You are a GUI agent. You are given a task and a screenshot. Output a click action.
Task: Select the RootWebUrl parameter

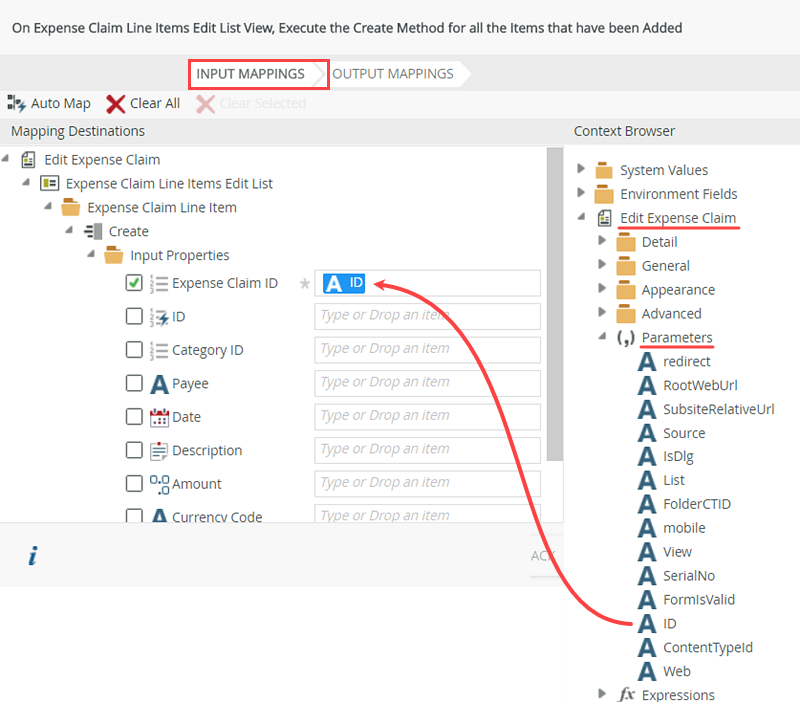[700, 385]
